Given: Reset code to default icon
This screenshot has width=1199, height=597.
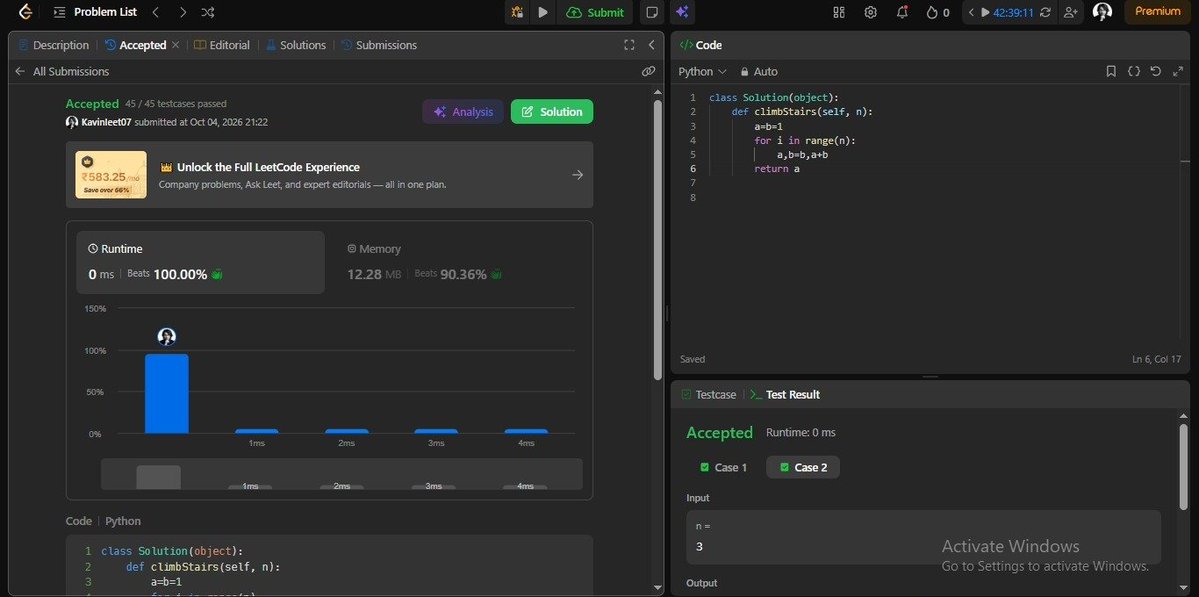Looking at the screenshot, I should pos(1155,71).
